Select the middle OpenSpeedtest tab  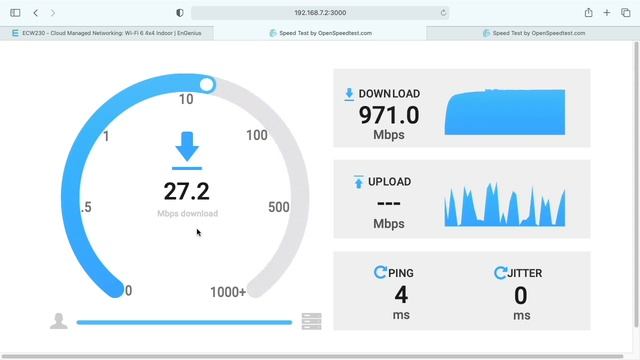tap(320, 33)
